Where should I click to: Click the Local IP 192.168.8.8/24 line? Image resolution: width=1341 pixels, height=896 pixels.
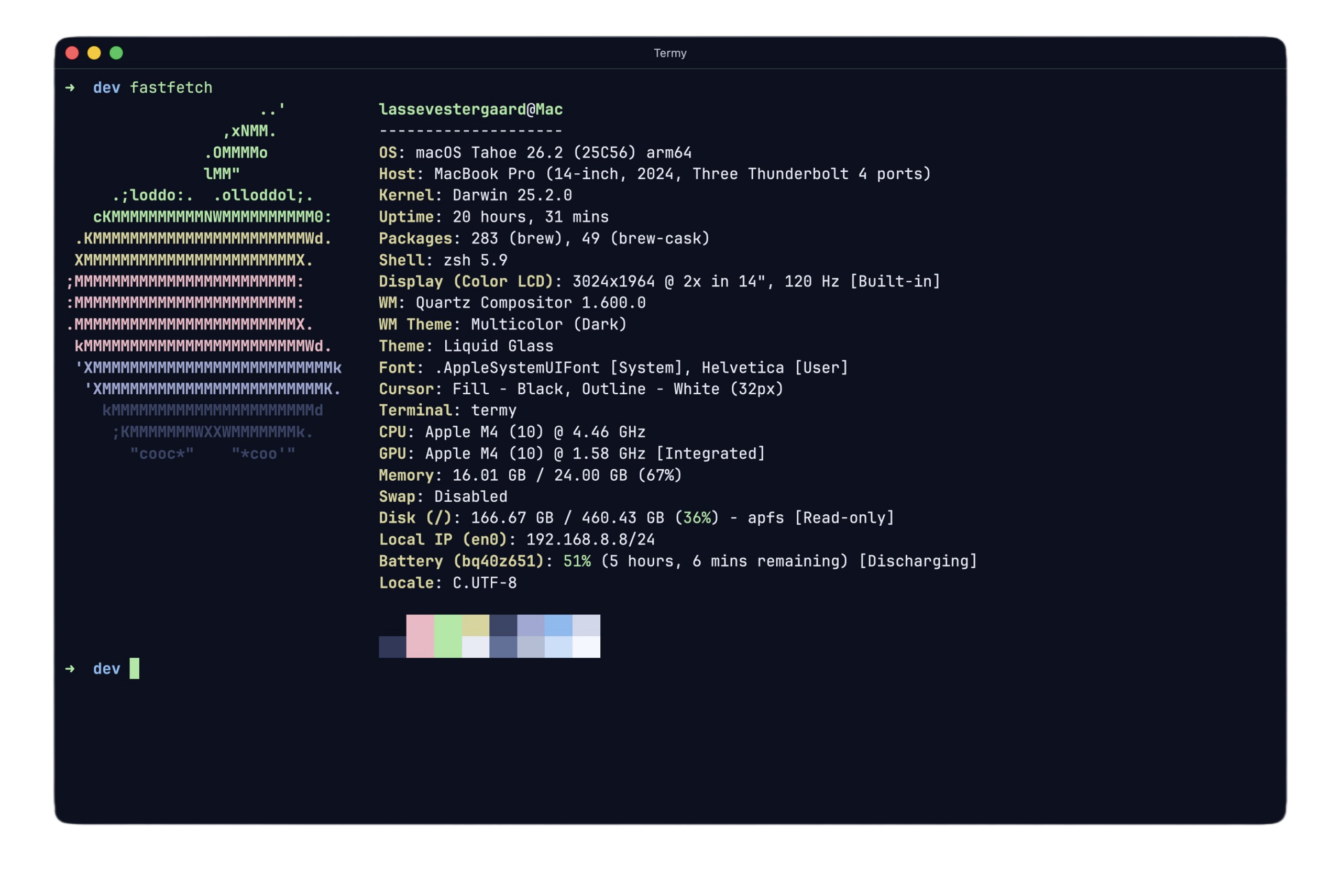point(516,539)
